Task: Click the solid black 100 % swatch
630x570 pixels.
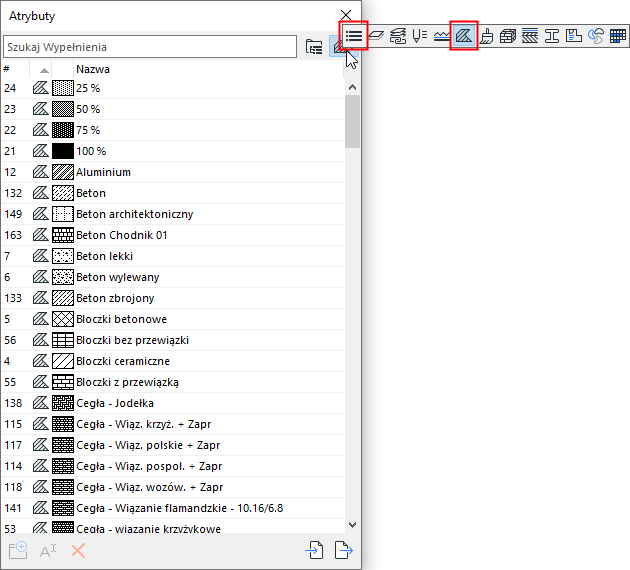Action: (63, 151)
